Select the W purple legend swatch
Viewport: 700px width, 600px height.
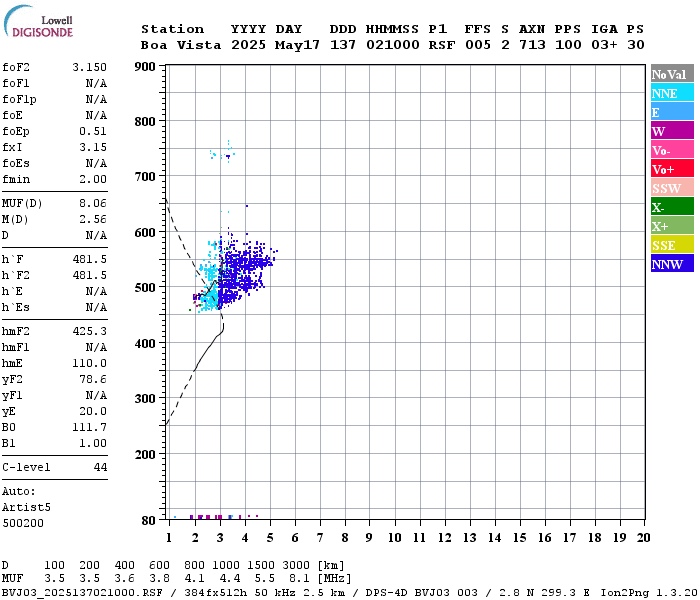tap(672, 131)
